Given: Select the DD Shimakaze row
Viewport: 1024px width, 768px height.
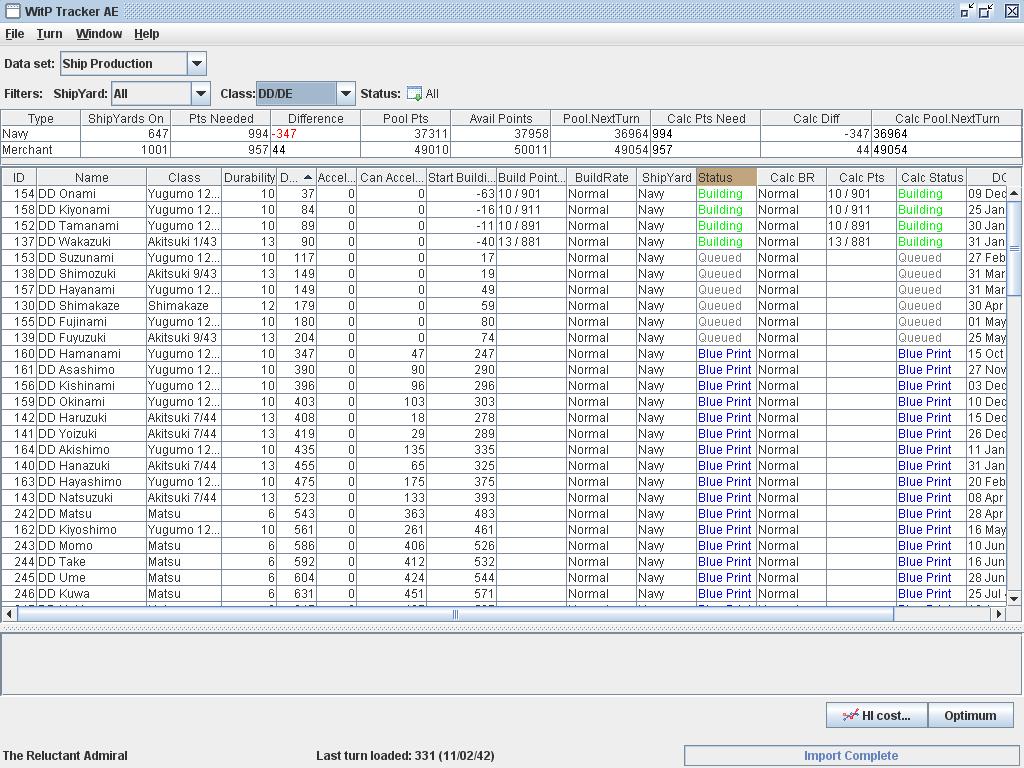Looking at the screenshot, I should click(79, 306).
